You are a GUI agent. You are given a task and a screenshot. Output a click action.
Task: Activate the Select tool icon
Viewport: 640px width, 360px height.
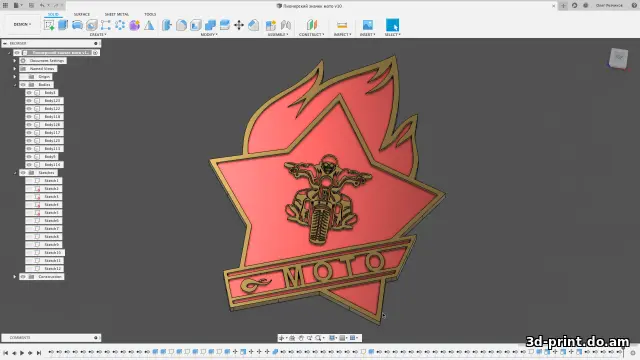392,25
